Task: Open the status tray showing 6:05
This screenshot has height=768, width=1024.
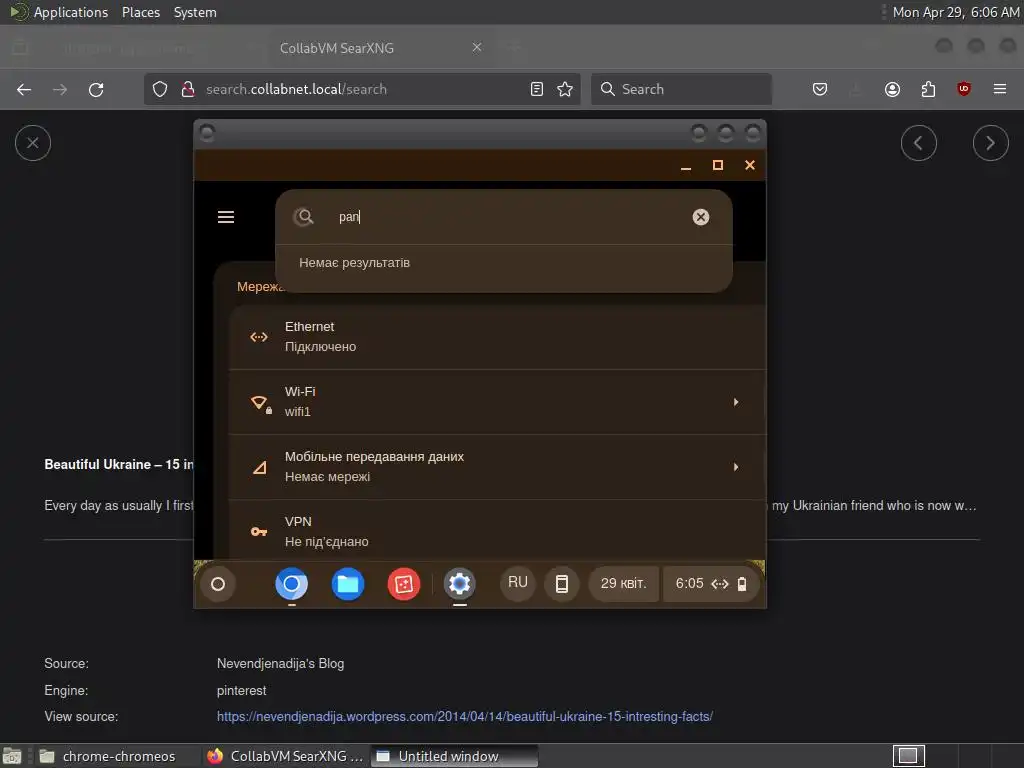Action: tap(711, 583)
